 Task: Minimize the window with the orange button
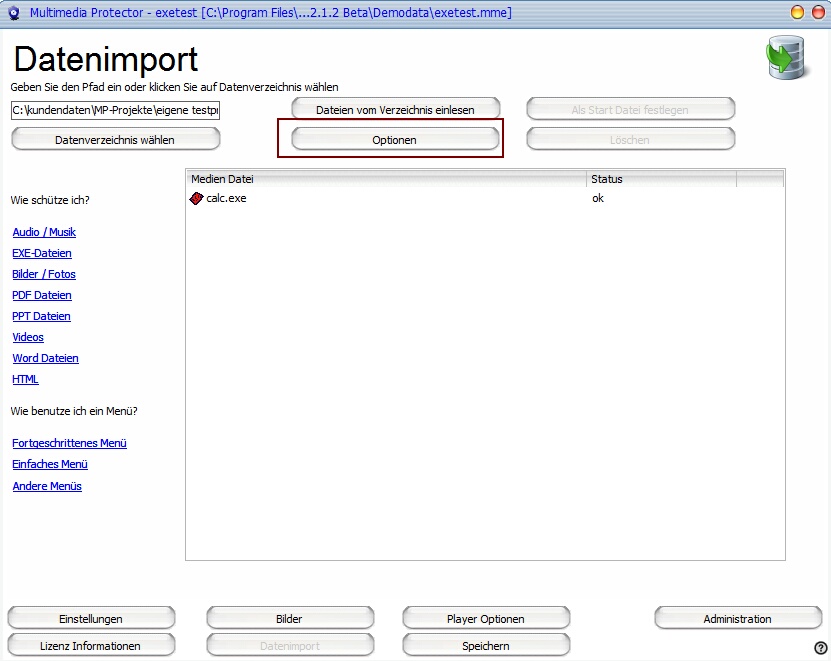(x=797, y=12)
